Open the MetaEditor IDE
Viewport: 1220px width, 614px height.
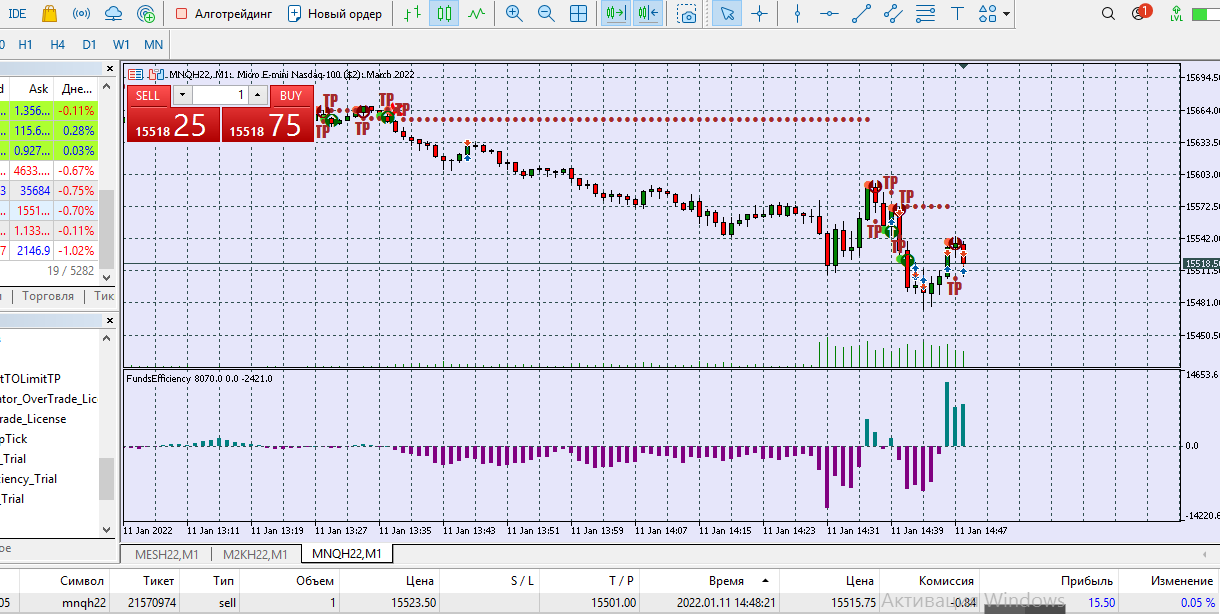point(17,14)
